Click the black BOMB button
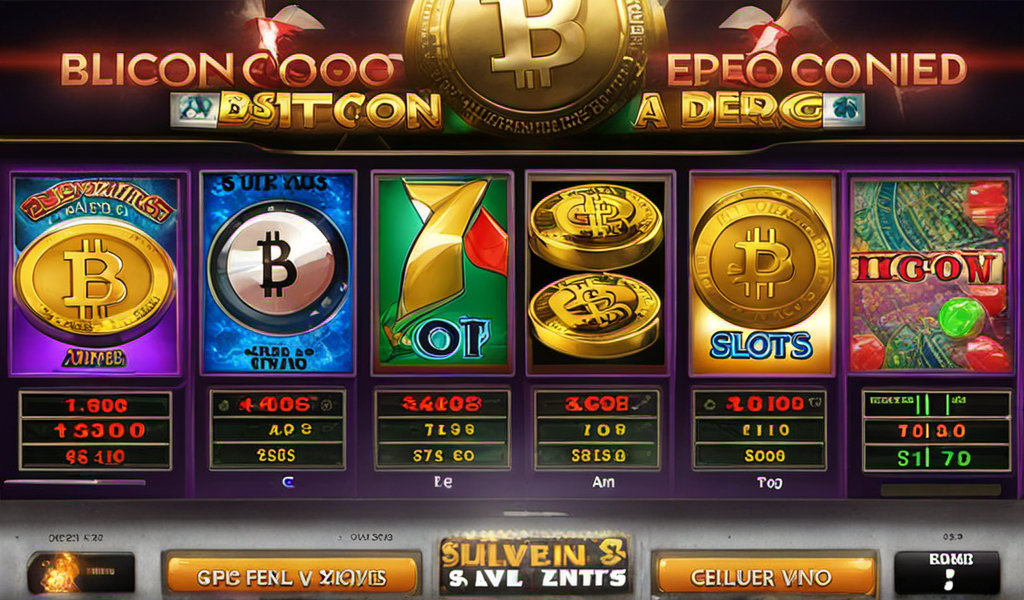The height and width of the screenshot is (600, 1024). (946, 573)
